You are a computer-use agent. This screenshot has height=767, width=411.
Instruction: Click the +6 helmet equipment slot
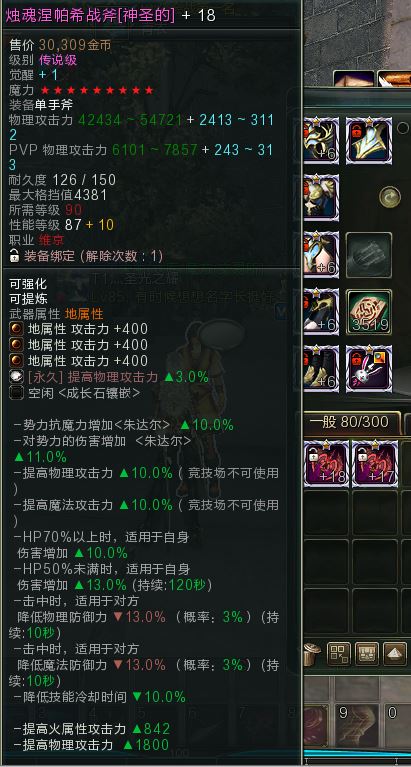[321, 140]
